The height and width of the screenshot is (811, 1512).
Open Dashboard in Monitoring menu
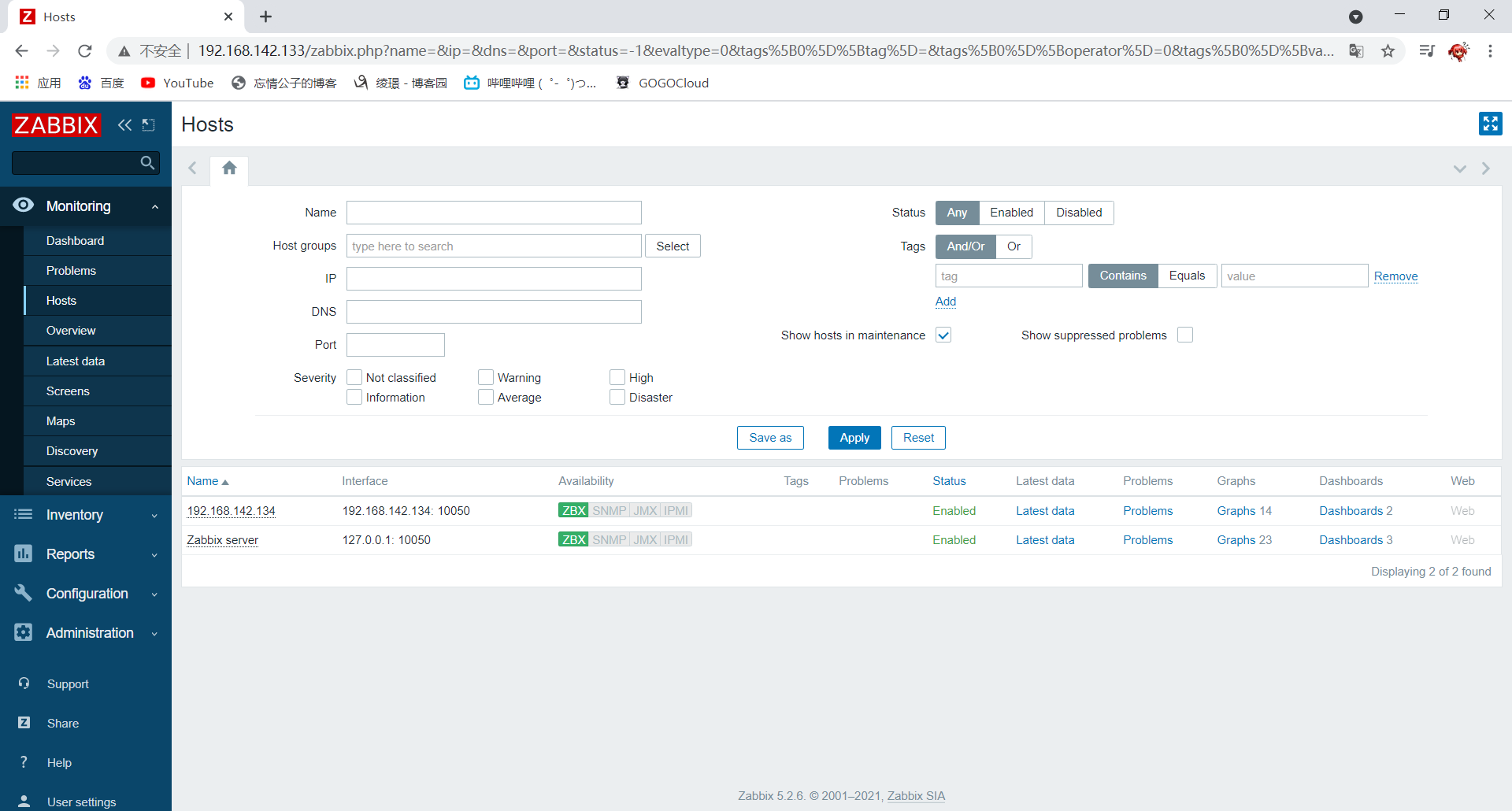[98, 241]
